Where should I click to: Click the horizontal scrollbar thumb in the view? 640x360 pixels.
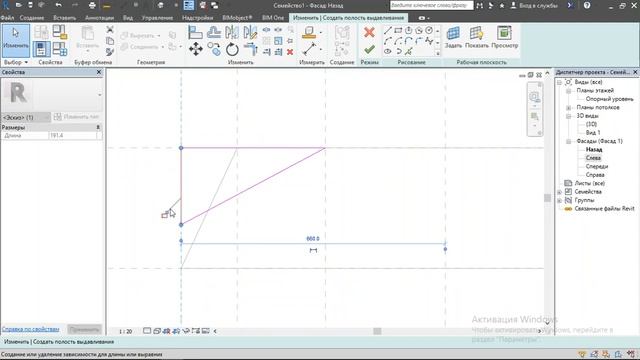point(377,331)
